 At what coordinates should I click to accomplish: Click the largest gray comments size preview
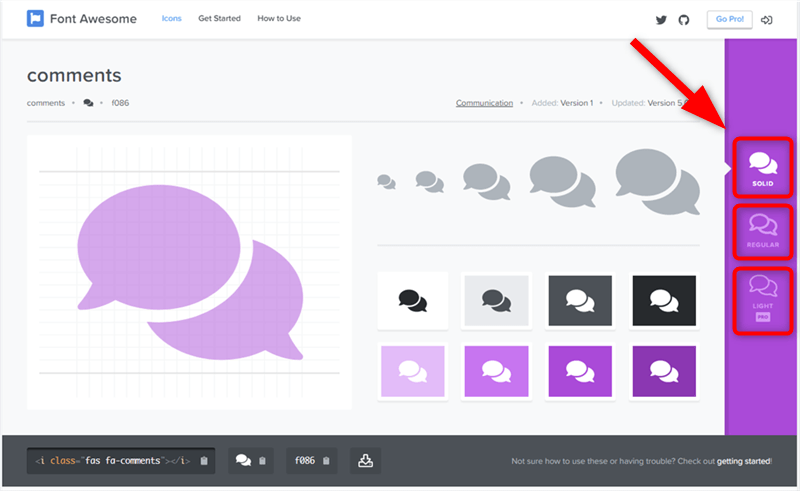click(x=656, y=175)
